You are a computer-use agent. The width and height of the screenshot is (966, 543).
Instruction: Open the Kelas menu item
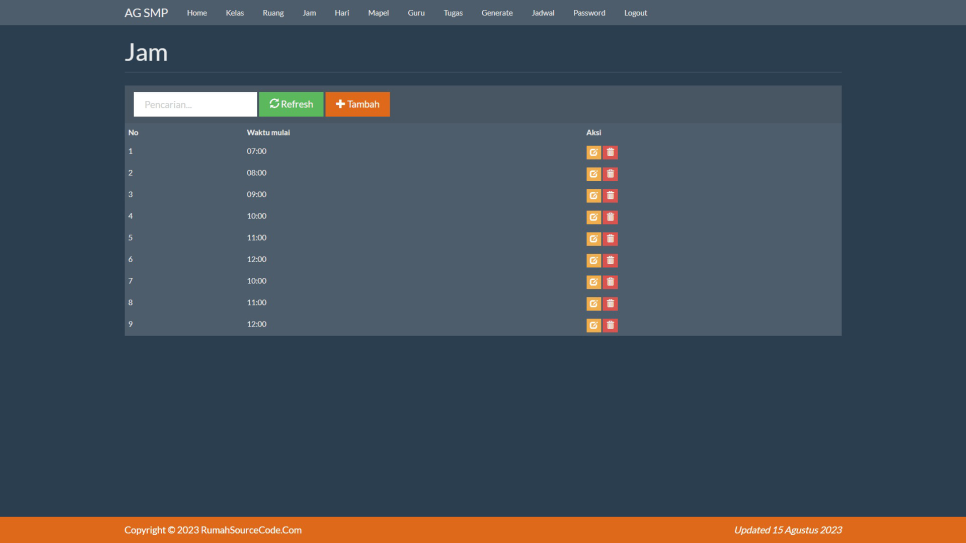coord(235,13)
